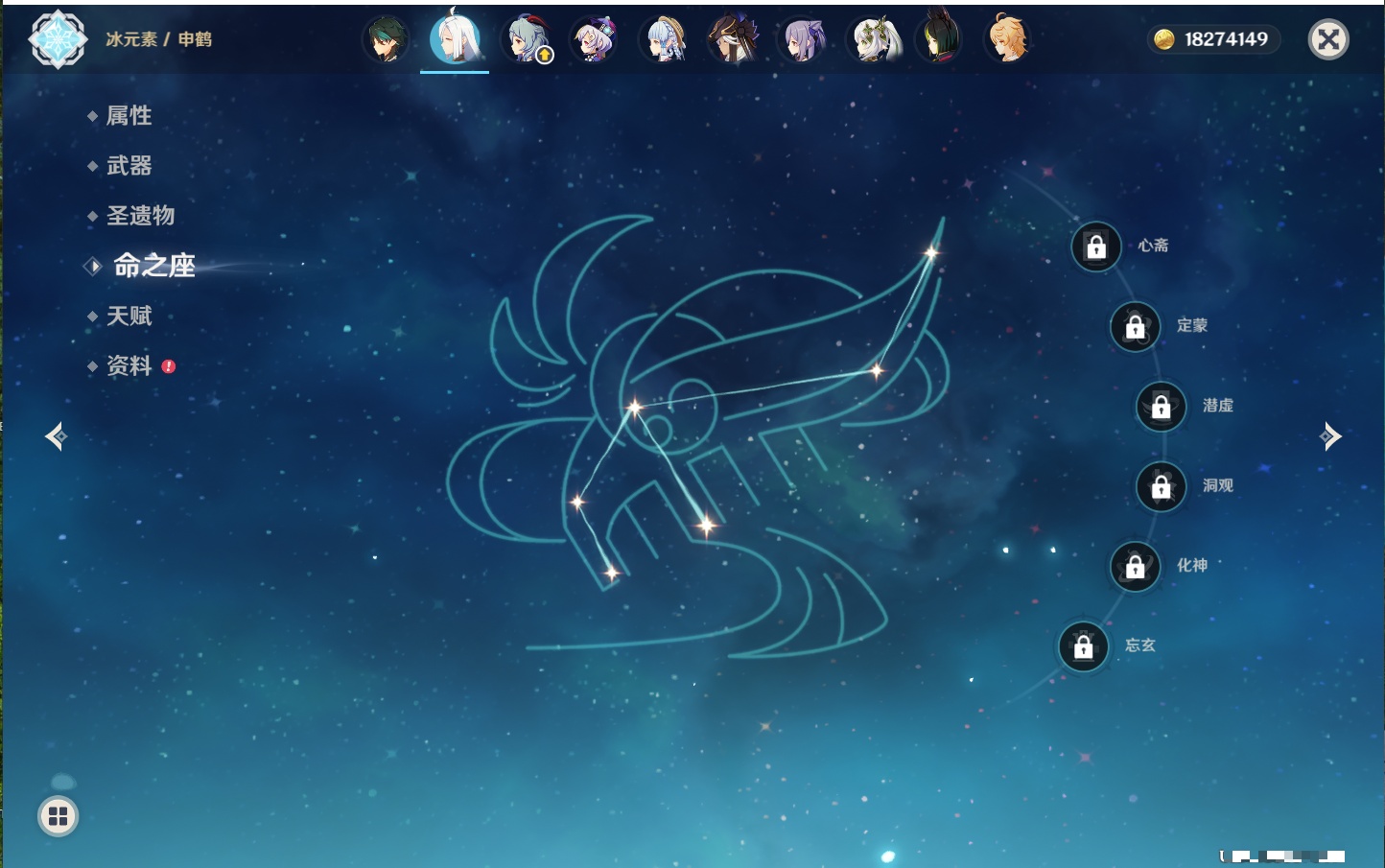Switch to the blond Traveler portrait
The width and height of the screenshot is (1385, 868).
(1009, 39)
